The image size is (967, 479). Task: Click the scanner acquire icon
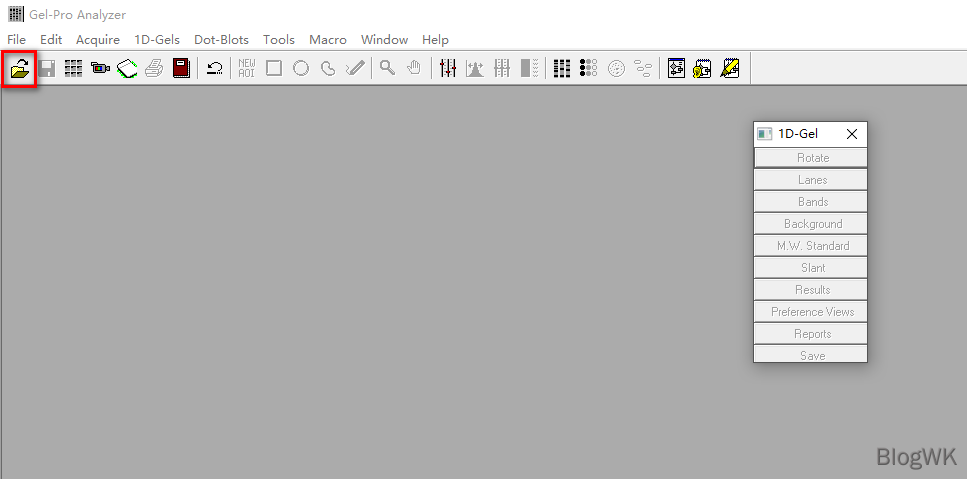click(127, 68)
